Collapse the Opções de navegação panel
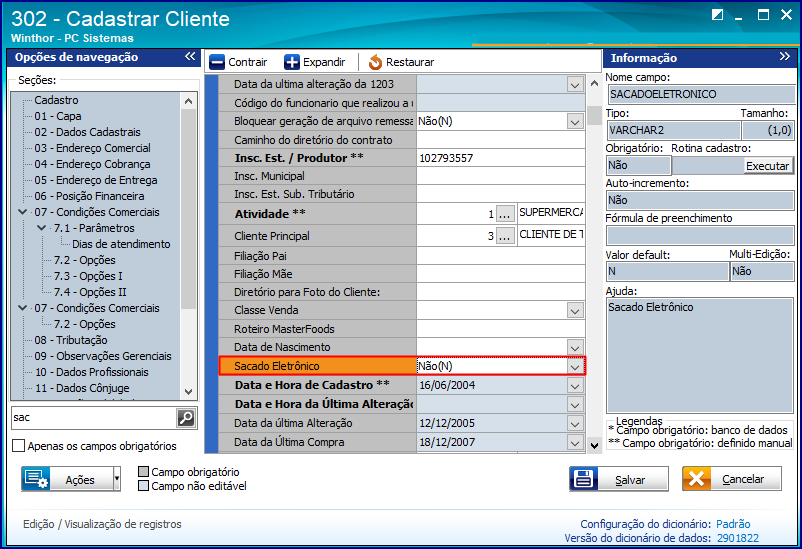 click(190, 56)
